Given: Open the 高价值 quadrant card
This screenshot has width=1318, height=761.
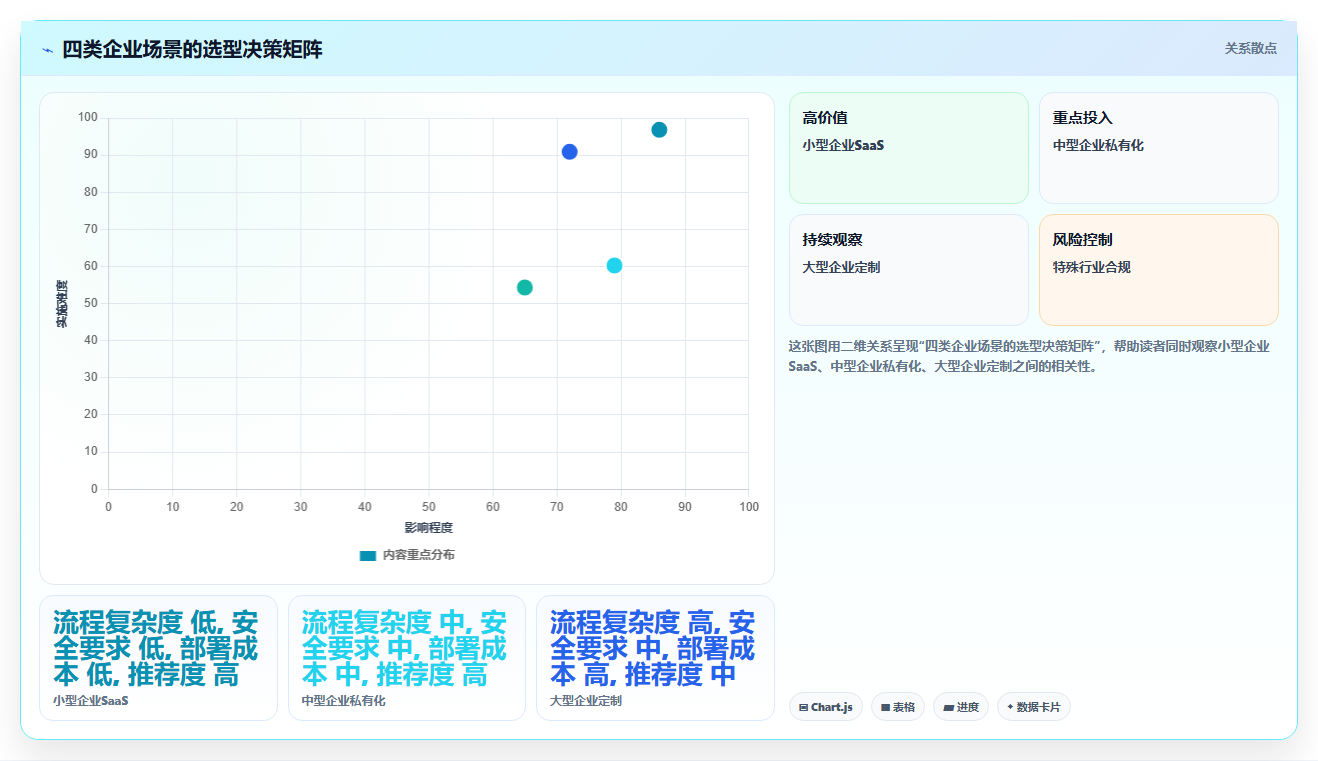Looking at the screenshot, I should pos(909,148).
